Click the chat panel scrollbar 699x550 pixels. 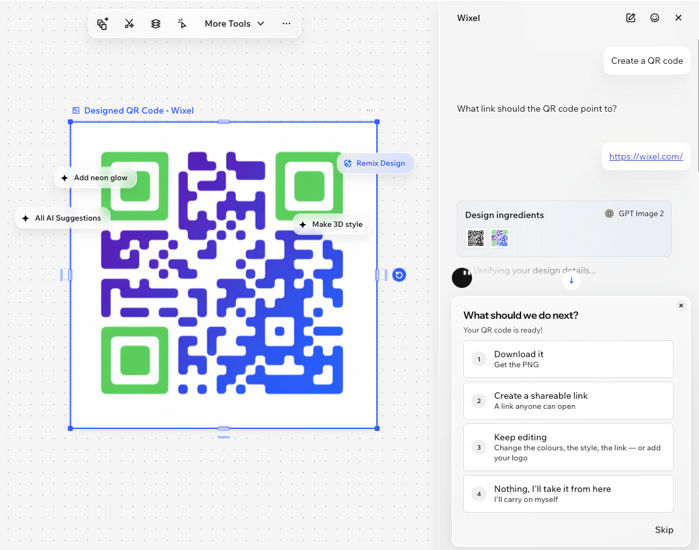pos(697,107)
